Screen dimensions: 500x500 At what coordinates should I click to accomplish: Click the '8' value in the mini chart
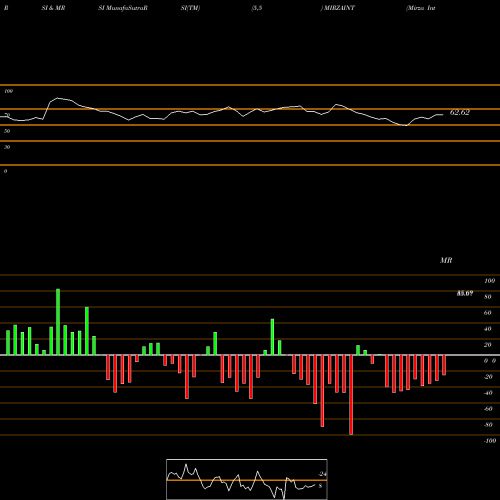(320, 486)
